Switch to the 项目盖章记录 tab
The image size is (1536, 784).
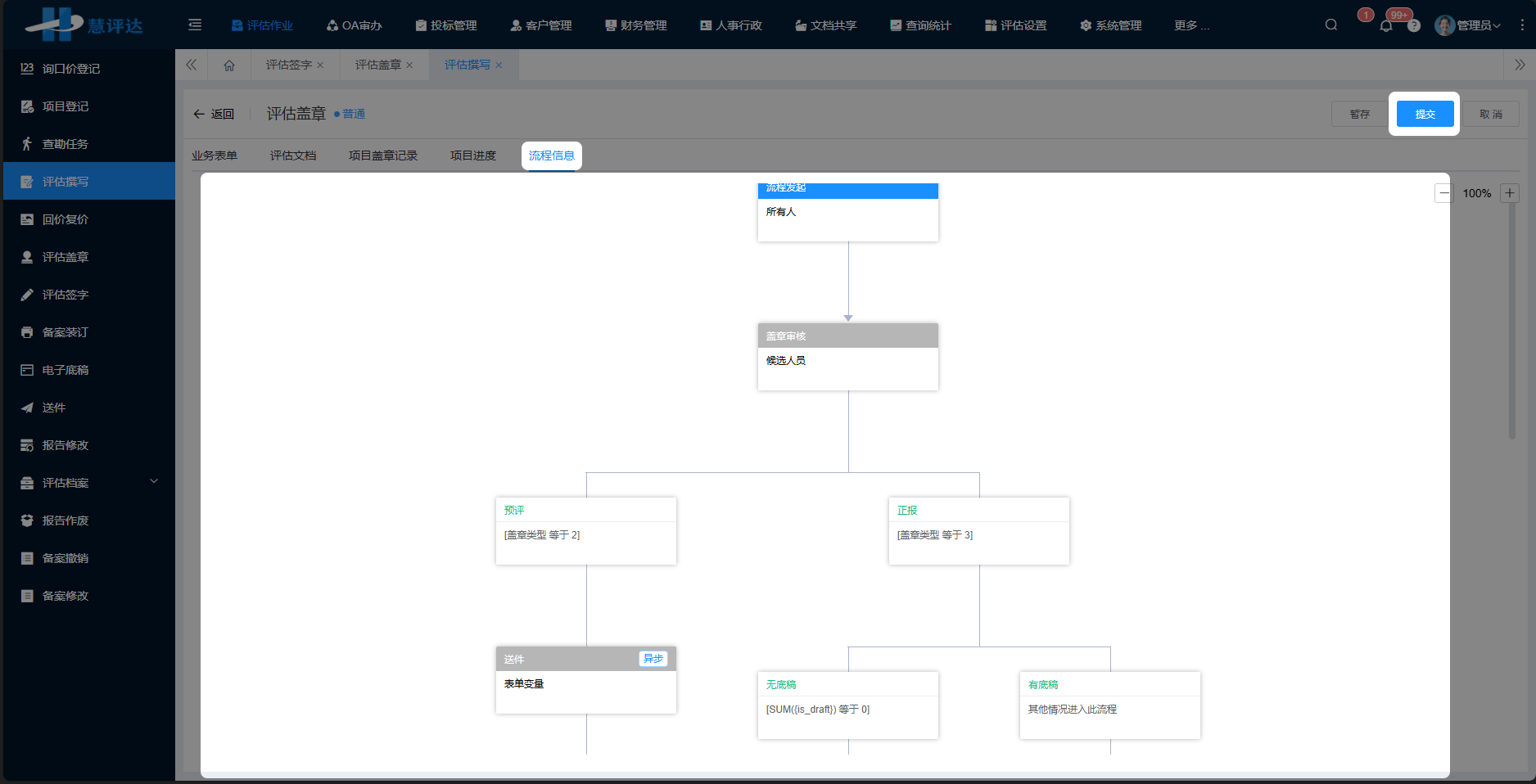click(382, 155)
